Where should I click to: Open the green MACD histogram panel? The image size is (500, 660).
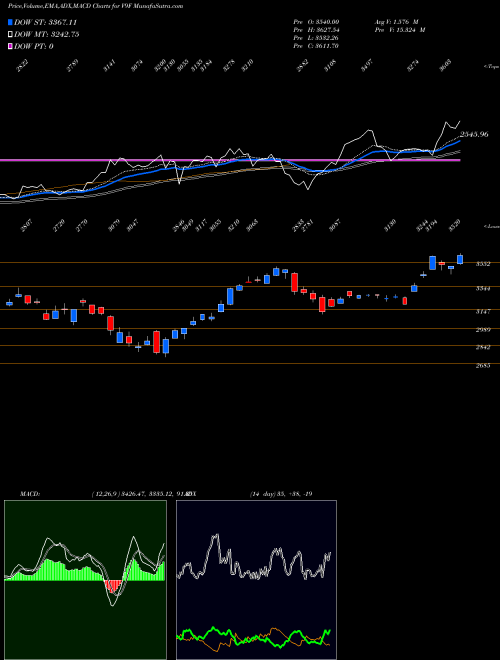pos(85,580)
